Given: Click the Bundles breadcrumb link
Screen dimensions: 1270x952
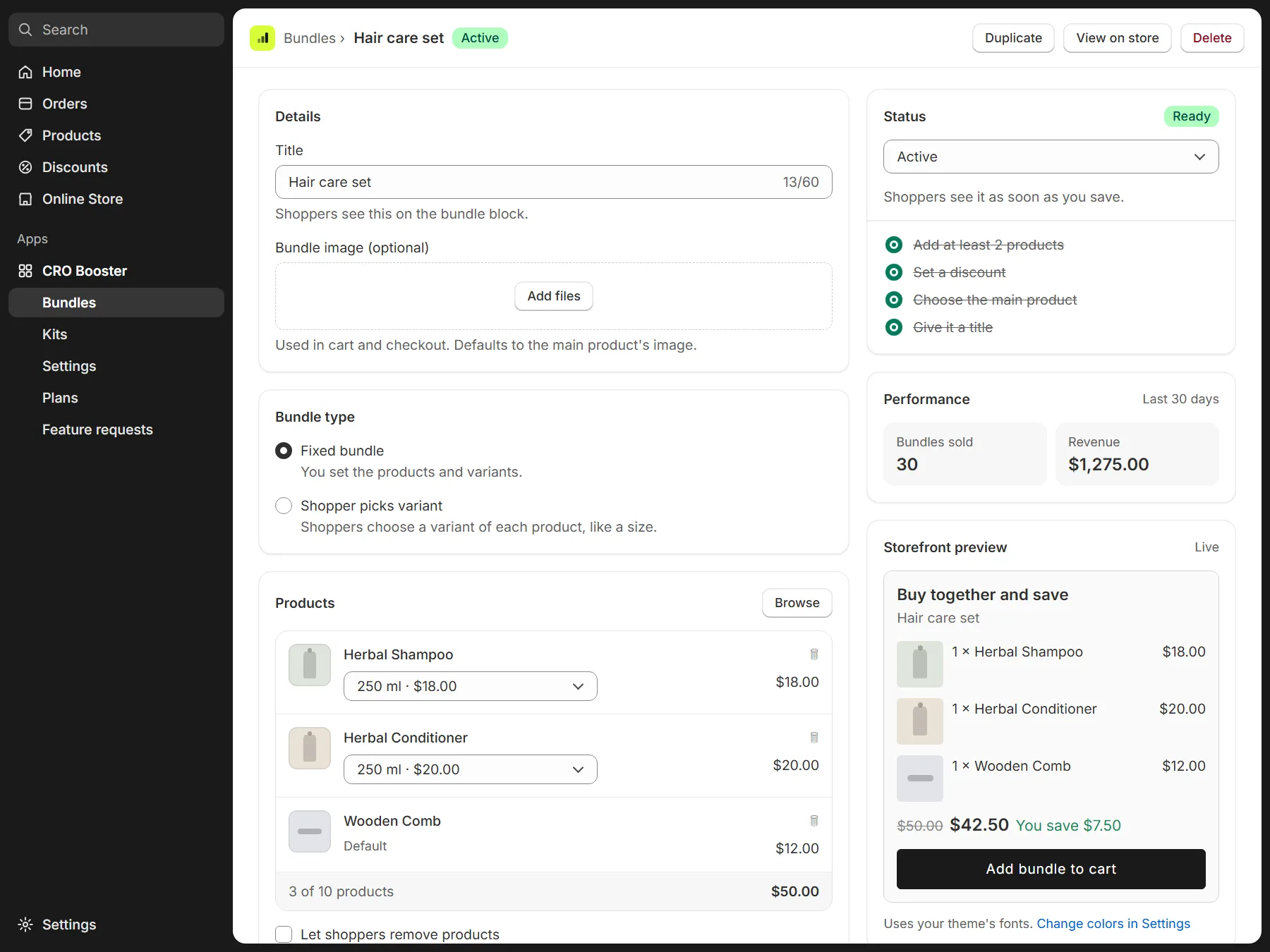Looking at the screenshot, I should (x=310, y=38).
